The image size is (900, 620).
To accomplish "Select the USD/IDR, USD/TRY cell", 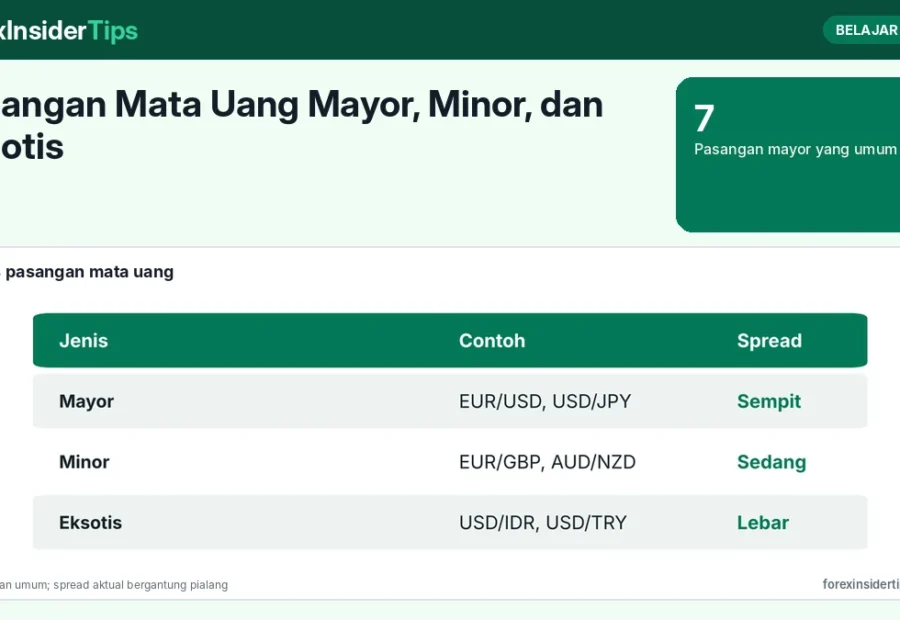I will click(542, 523).
